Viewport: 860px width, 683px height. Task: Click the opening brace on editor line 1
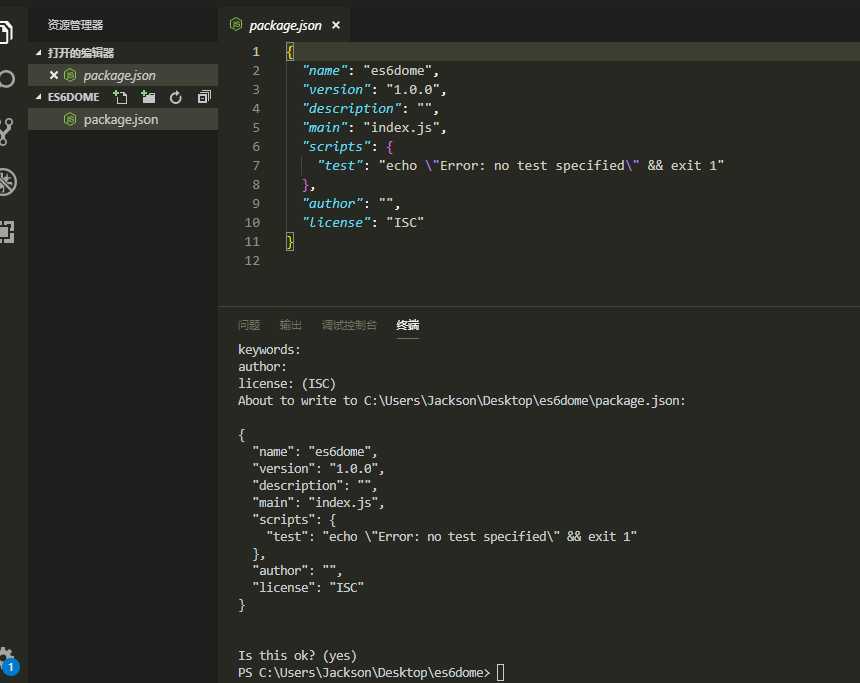[290, 52]
